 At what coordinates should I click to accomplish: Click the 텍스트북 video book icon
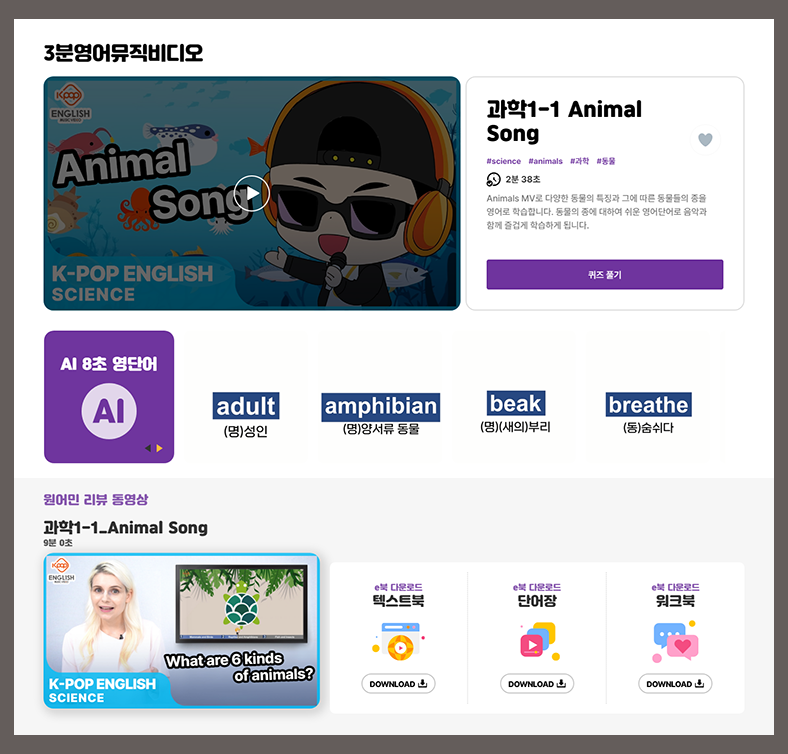[x=398, y=641]
